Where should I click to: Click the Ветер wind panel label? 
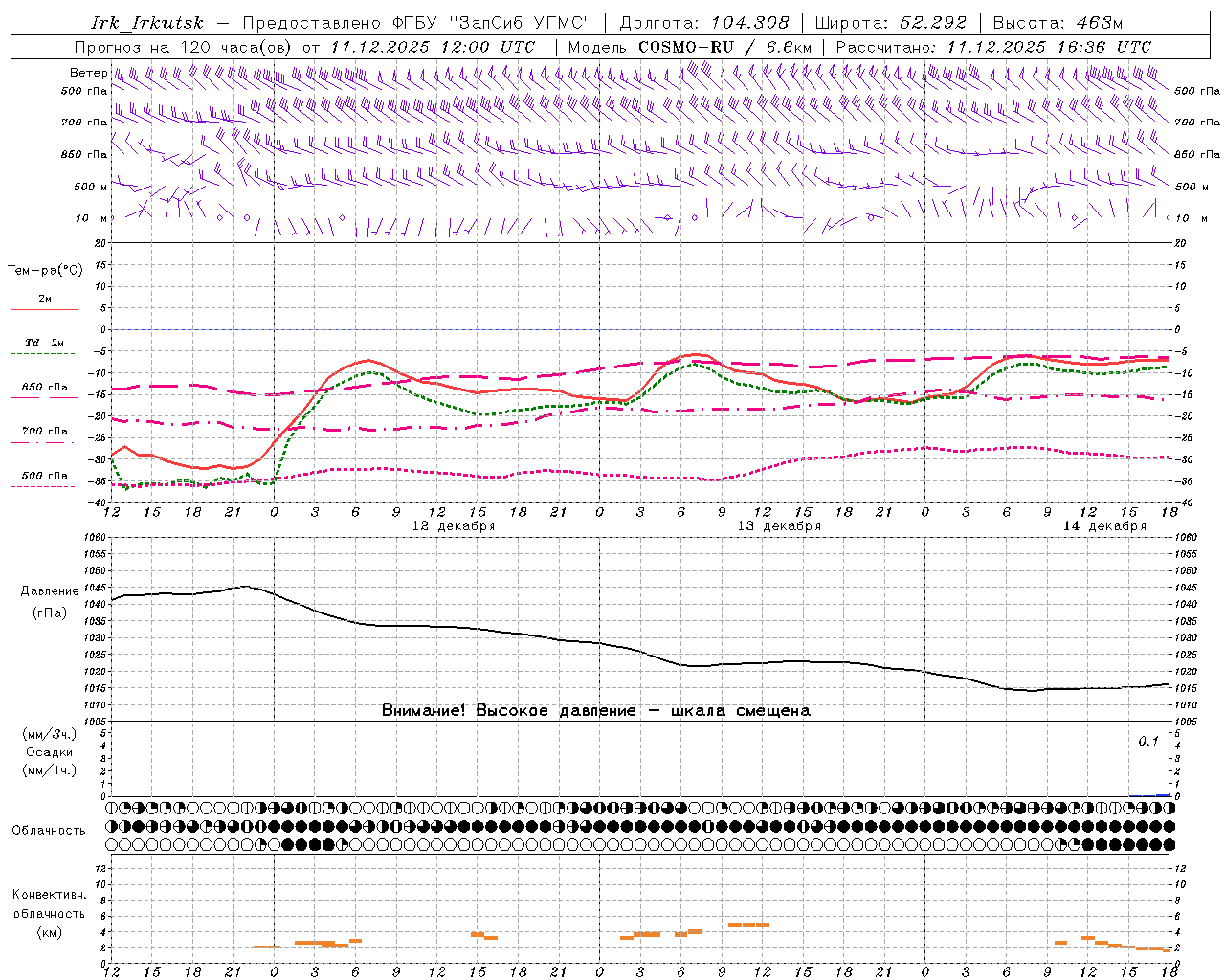pos(88,73)
